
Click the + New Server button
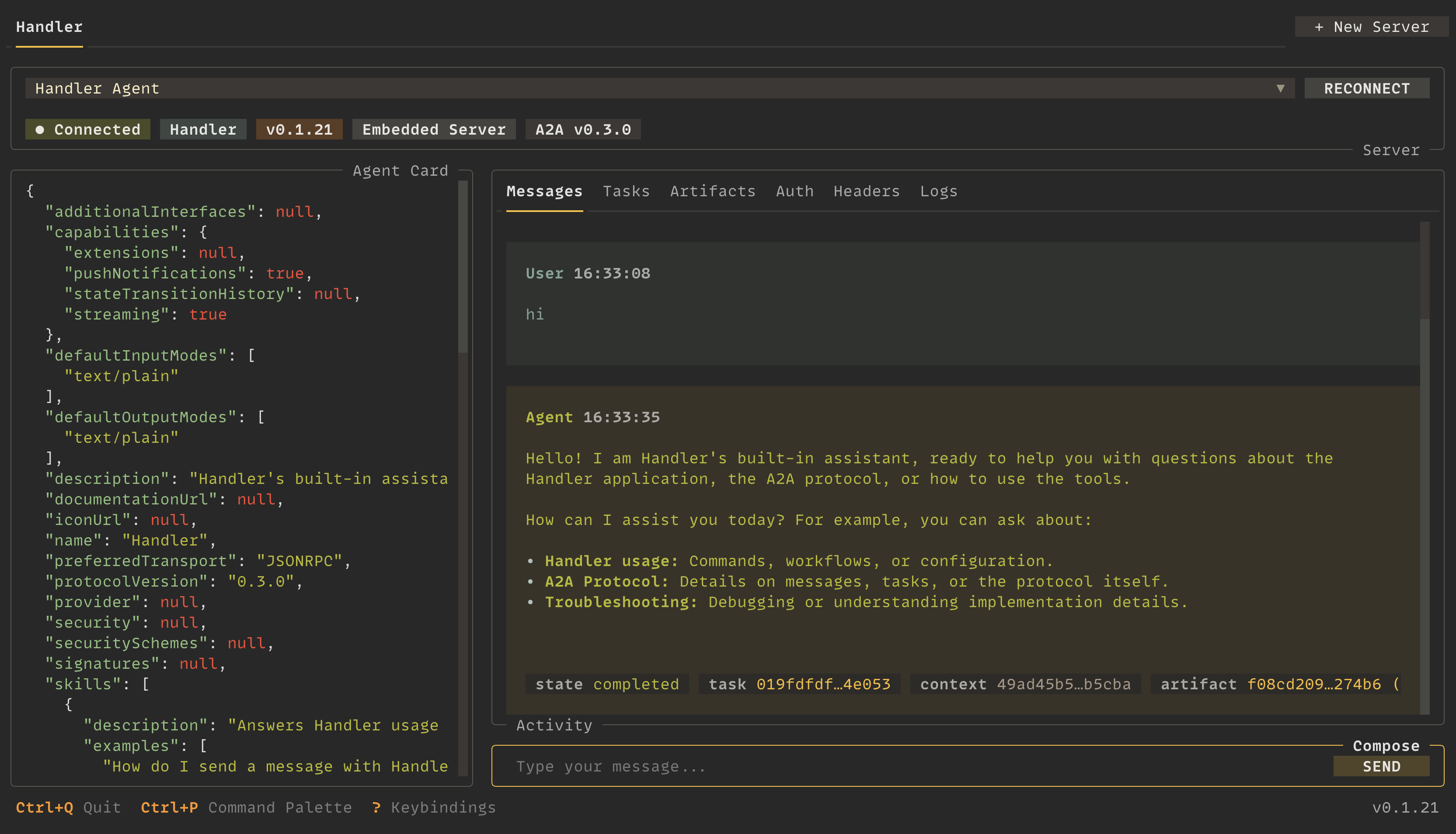(x=1372, y=27)
